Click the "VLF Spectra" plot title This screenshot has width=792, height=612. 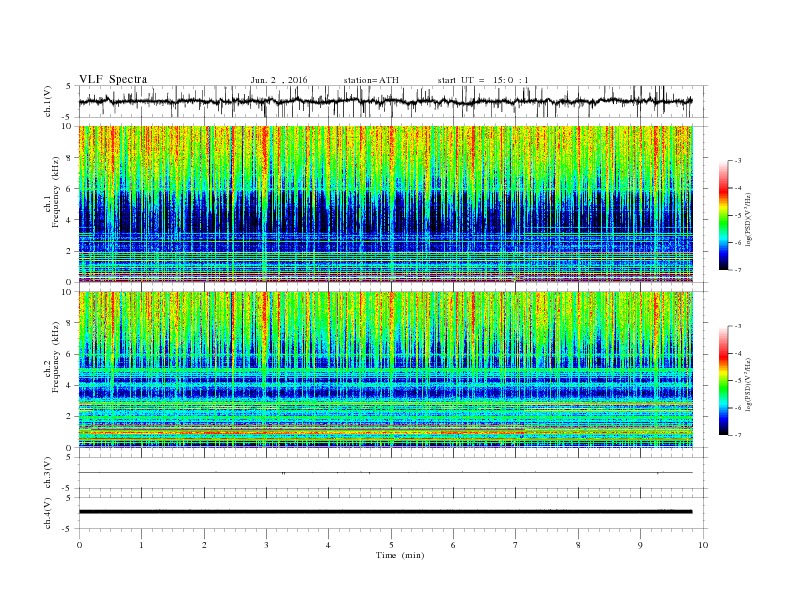pyautogui.click(x=113, y=79)
